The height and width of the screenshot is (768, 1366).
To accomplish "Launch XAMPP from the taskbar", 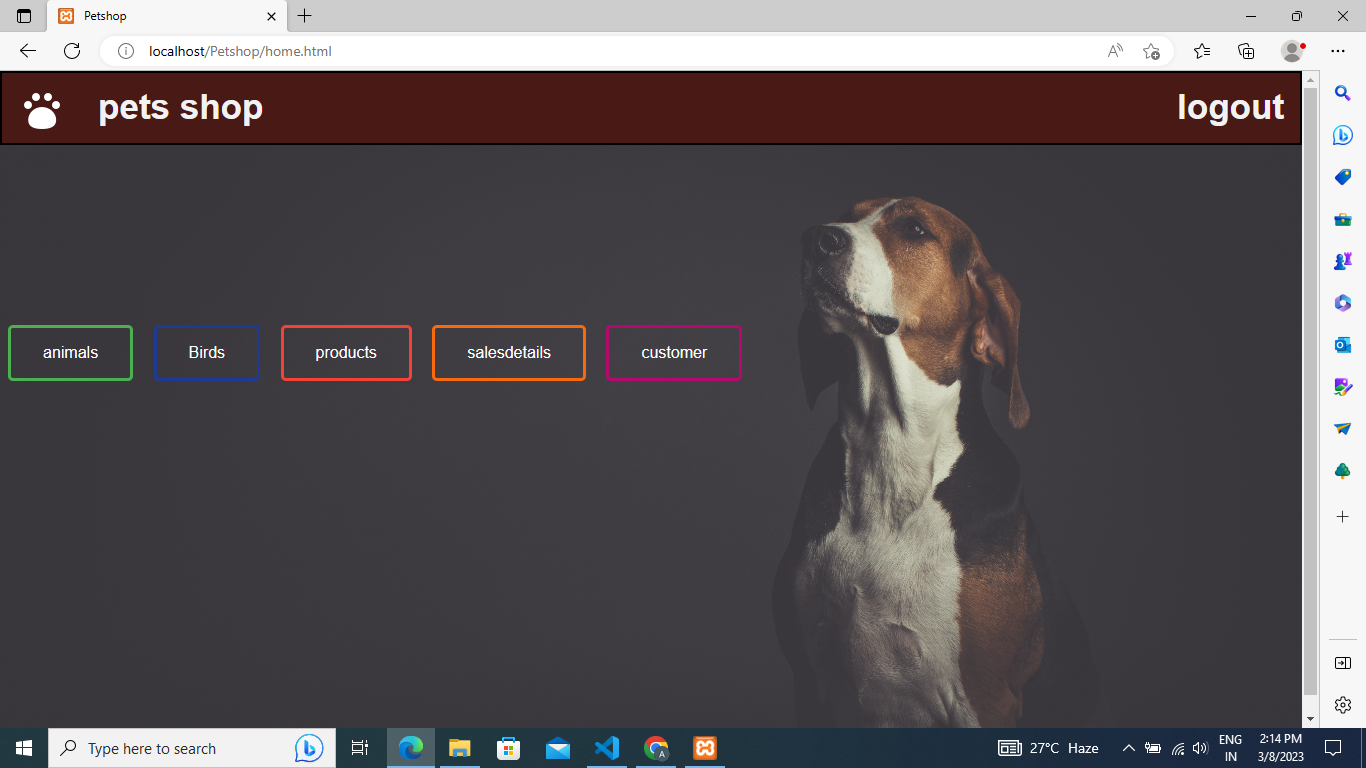I will click(705, 748).
